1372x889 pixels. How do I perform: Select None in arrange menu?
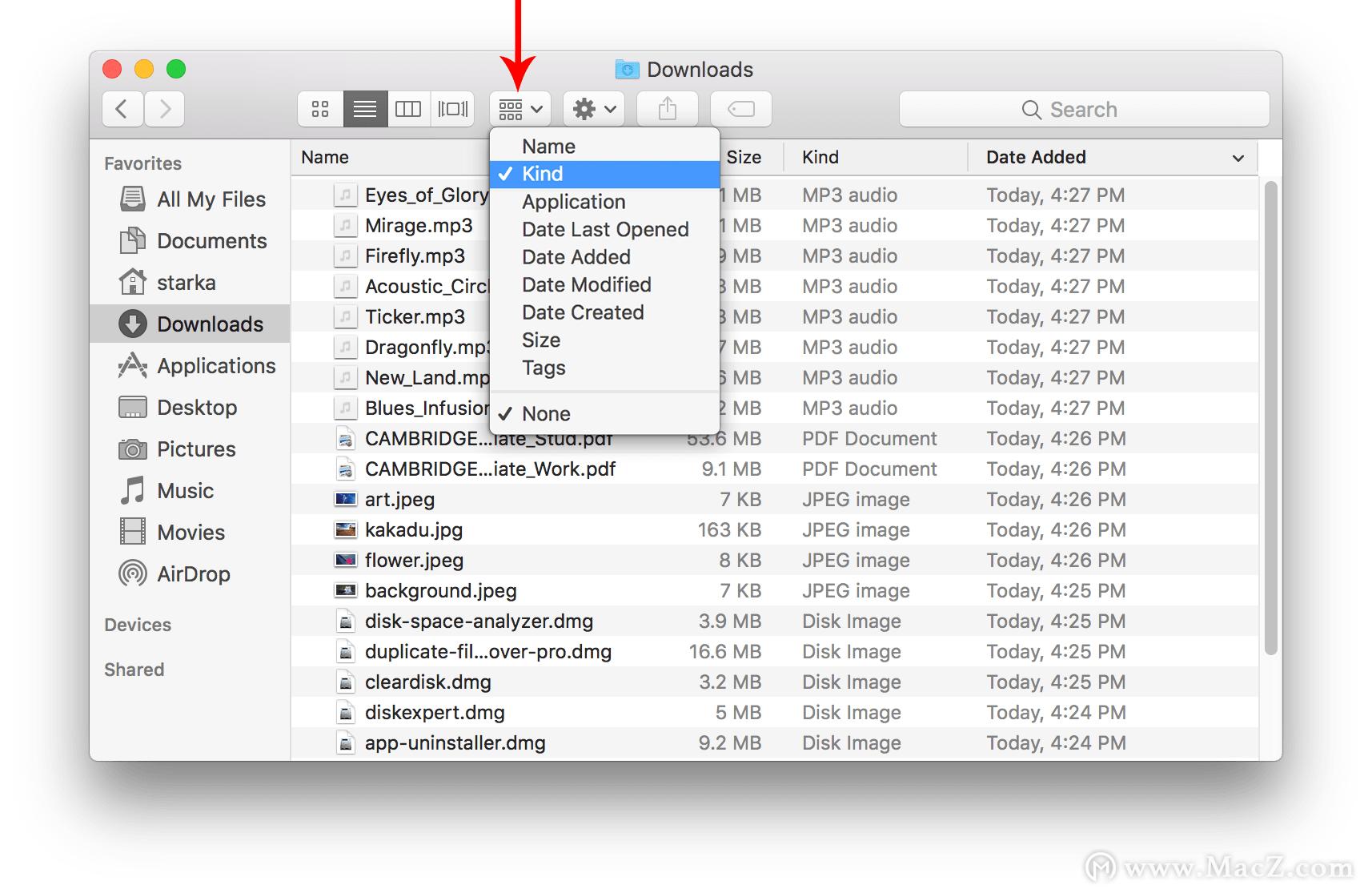(604, 414)
